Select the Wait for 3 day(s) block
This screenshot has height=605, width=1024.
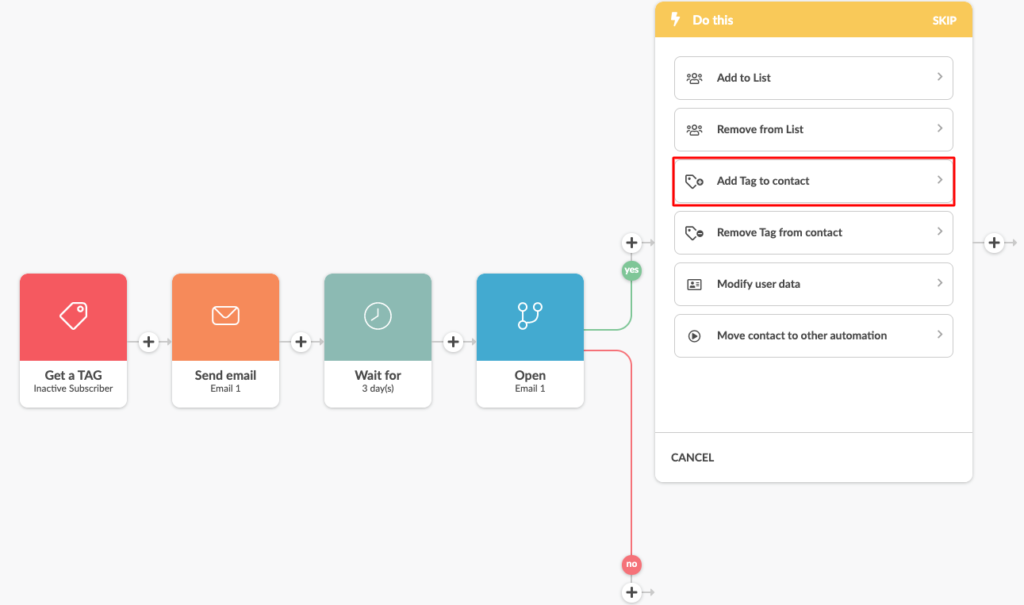click(377, 340)
